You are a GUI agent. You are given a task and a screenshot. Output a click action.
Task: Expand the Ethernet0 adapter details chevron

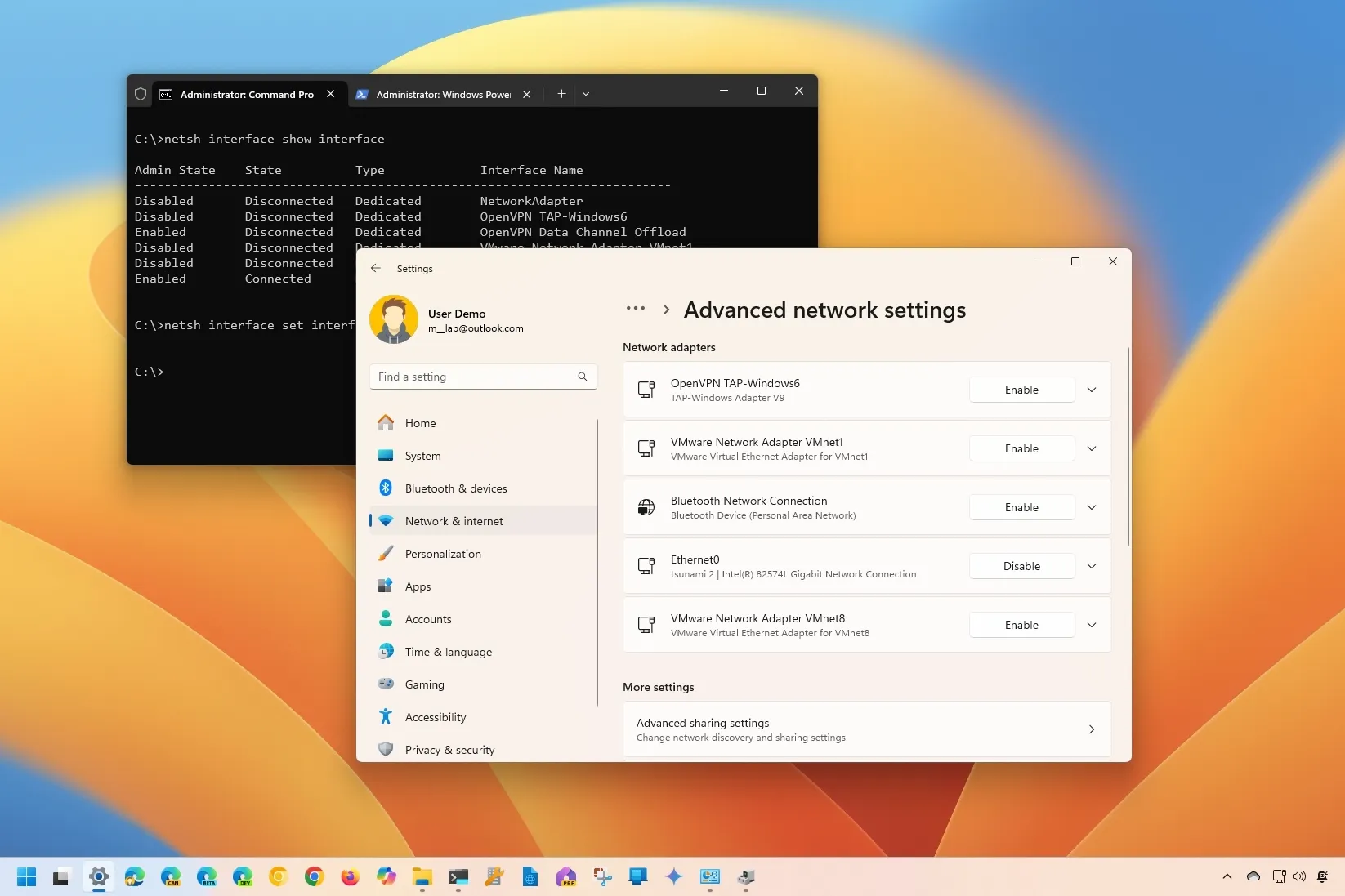1092,565
